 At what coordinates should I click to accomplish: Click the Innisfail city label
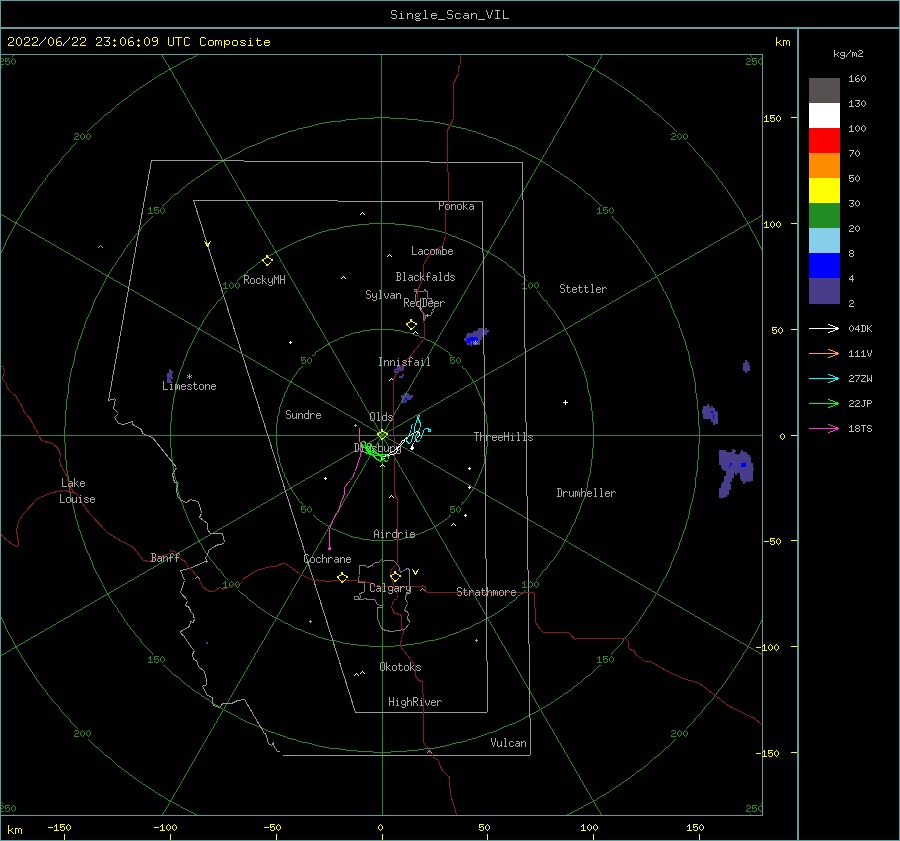404,362
